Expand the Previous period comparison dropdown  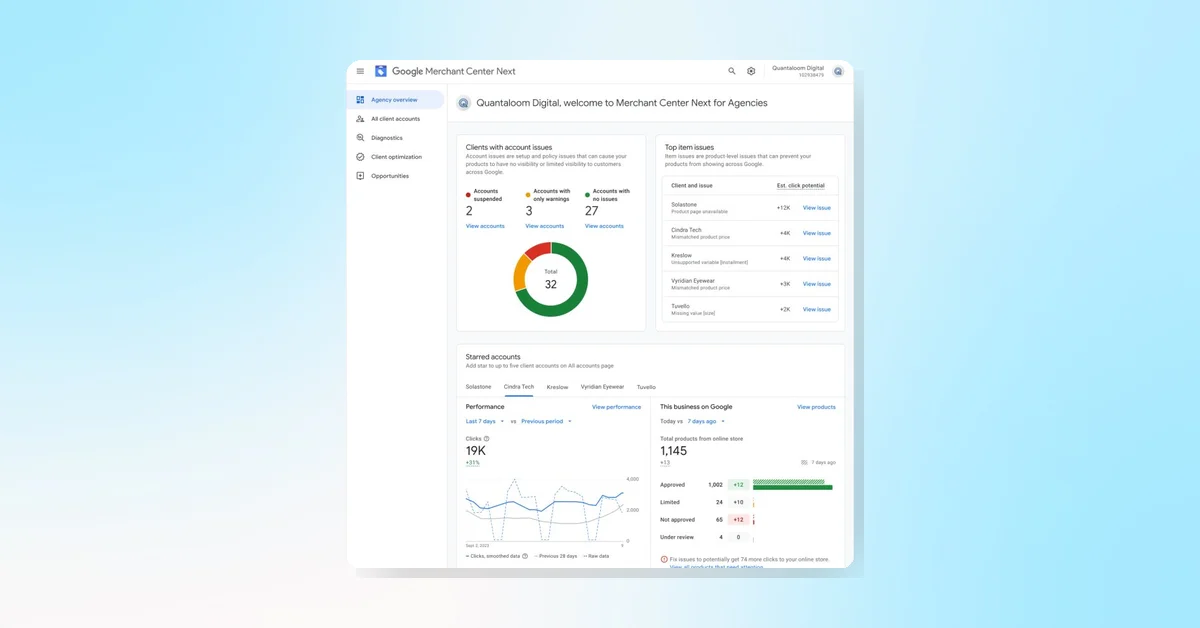pos(544,421)
